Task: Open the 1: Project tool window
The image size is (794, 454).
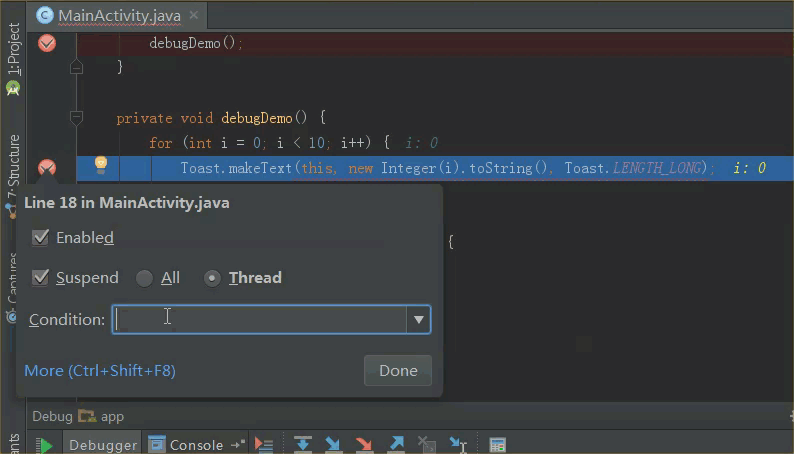Action: pos(14,49)
